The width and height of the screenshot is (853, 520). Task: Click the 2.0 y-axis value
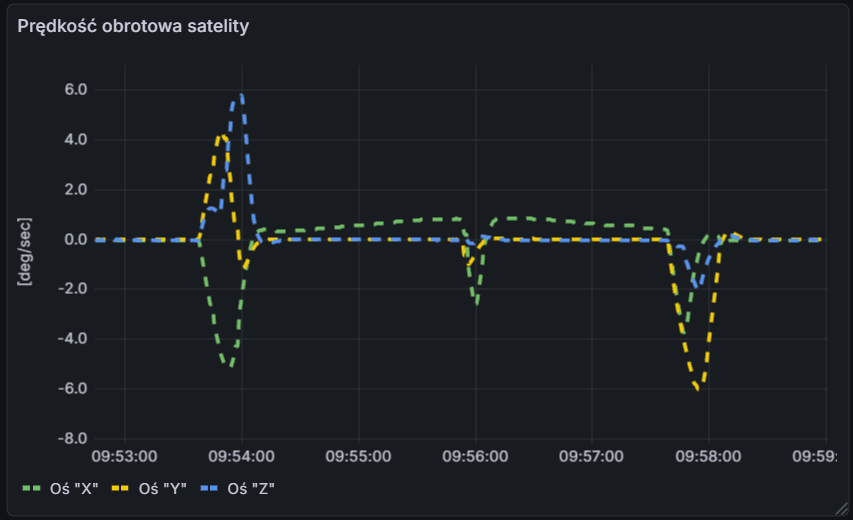pyautogui.click(x=76, y=190)
